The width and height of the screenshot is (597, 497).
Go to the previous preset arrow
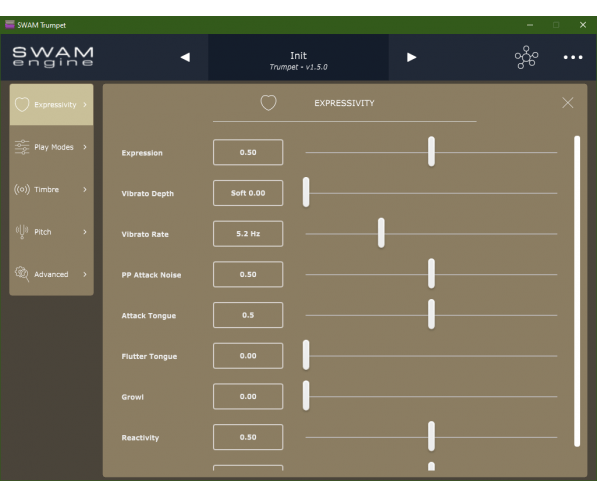(x=185, y=57)
